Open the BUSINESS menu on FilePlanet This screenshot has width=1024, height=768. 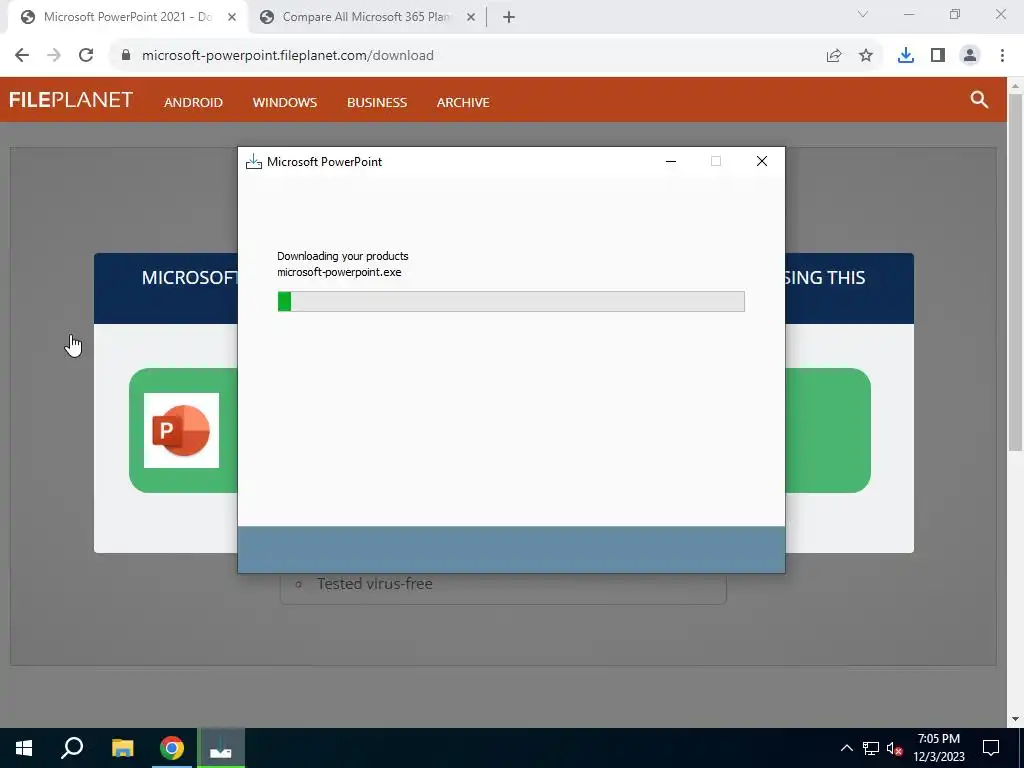(377, 103)
